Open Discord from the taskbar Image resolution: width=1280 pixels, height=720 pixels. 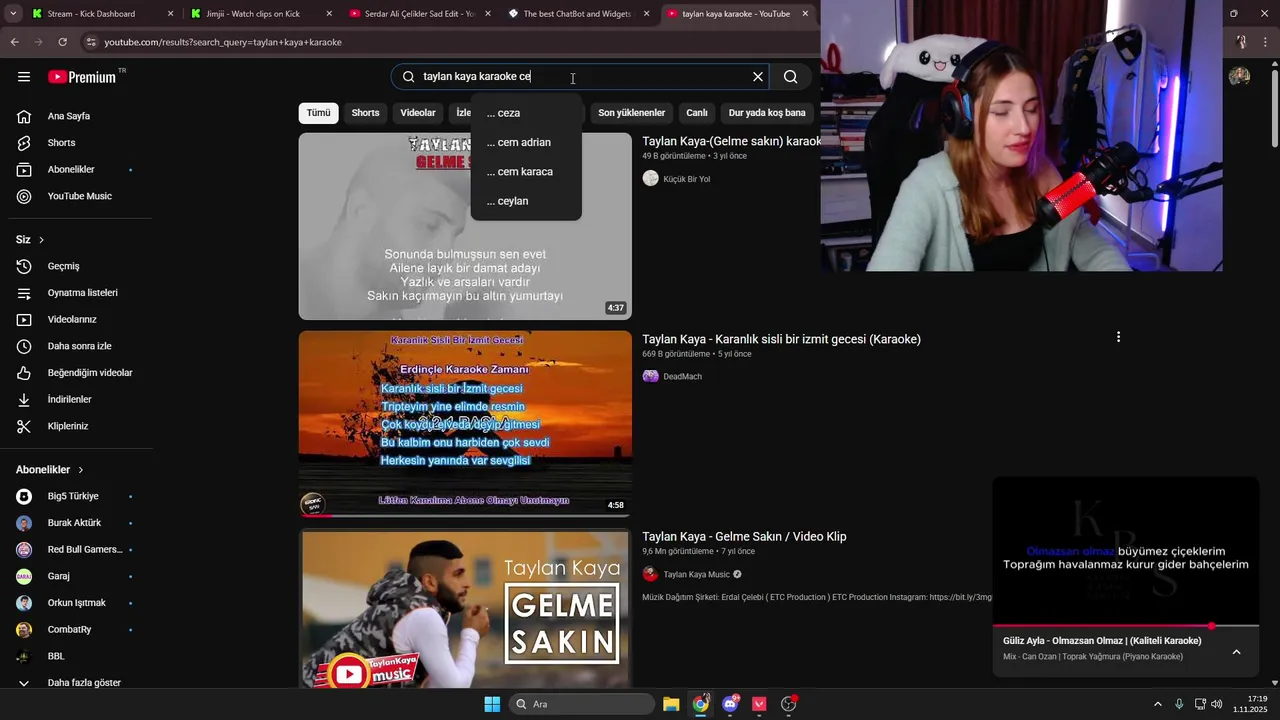pyautogui.click(x=730, y=704)
